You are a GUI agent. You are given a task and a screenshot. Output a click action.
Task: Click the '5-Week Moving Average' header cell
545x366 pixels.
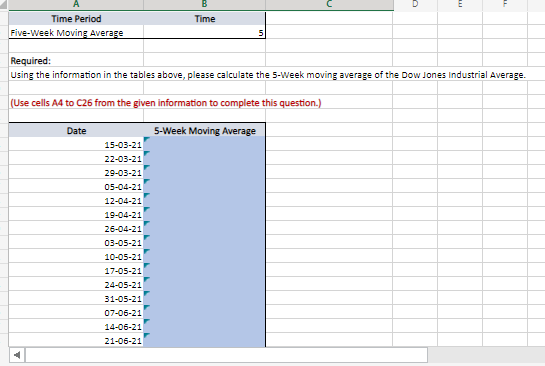(204, 130)
